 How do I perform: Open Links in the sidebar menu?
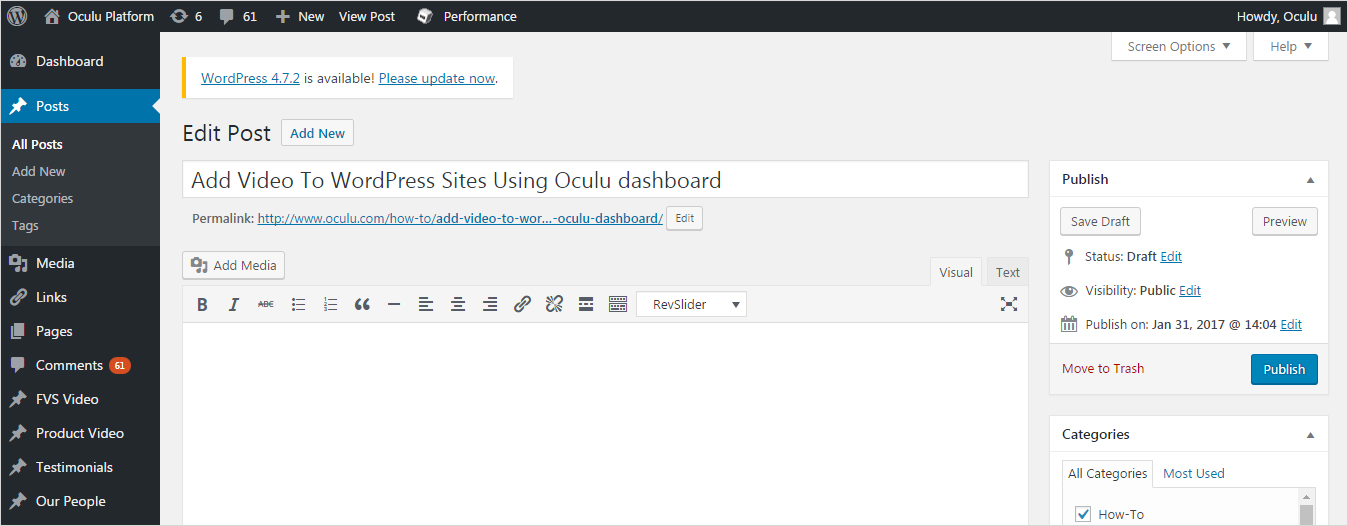[x=80, y=297]
